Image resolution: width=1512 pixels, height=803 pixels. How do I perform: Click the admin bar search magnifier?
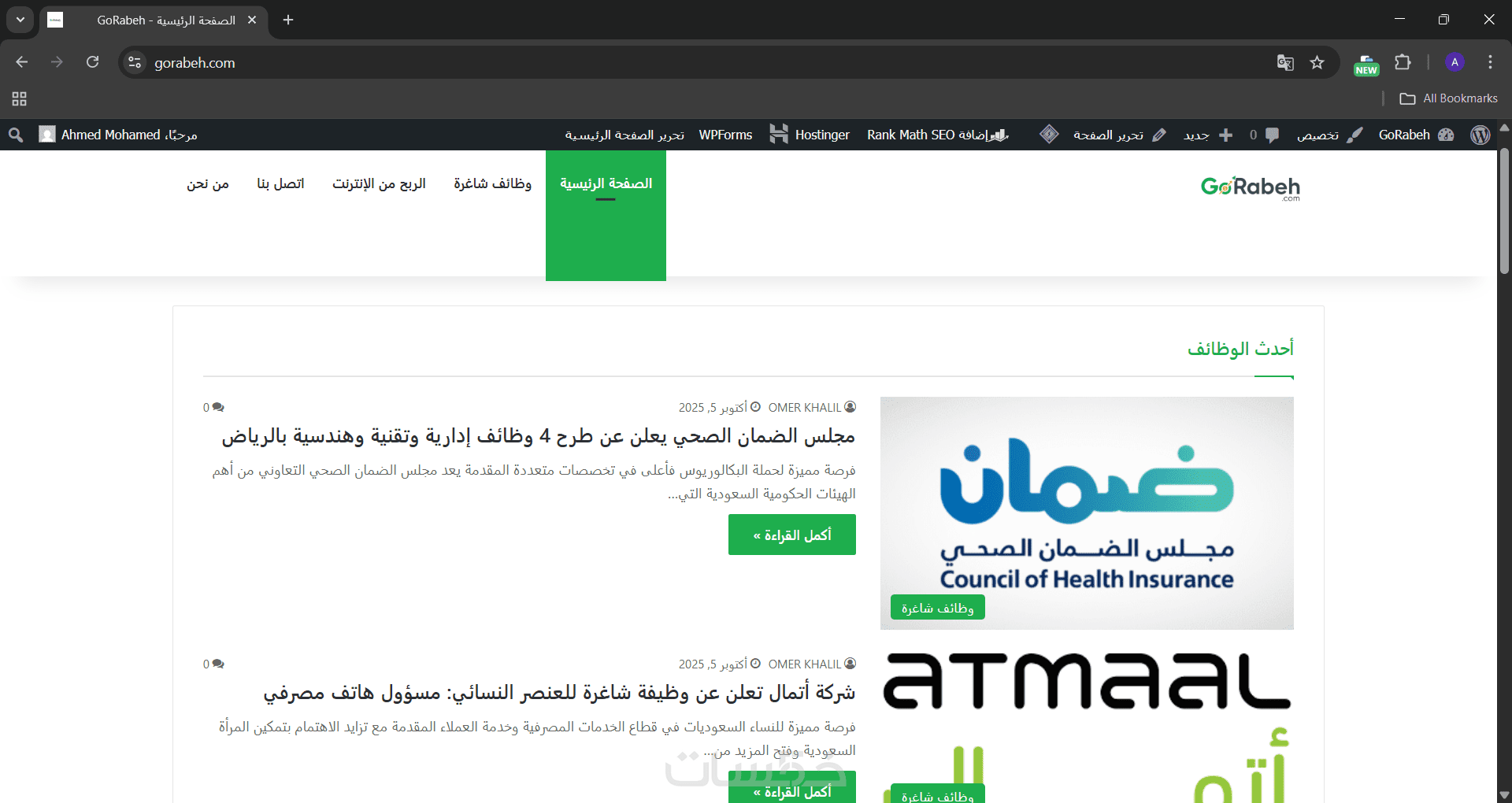16,135
